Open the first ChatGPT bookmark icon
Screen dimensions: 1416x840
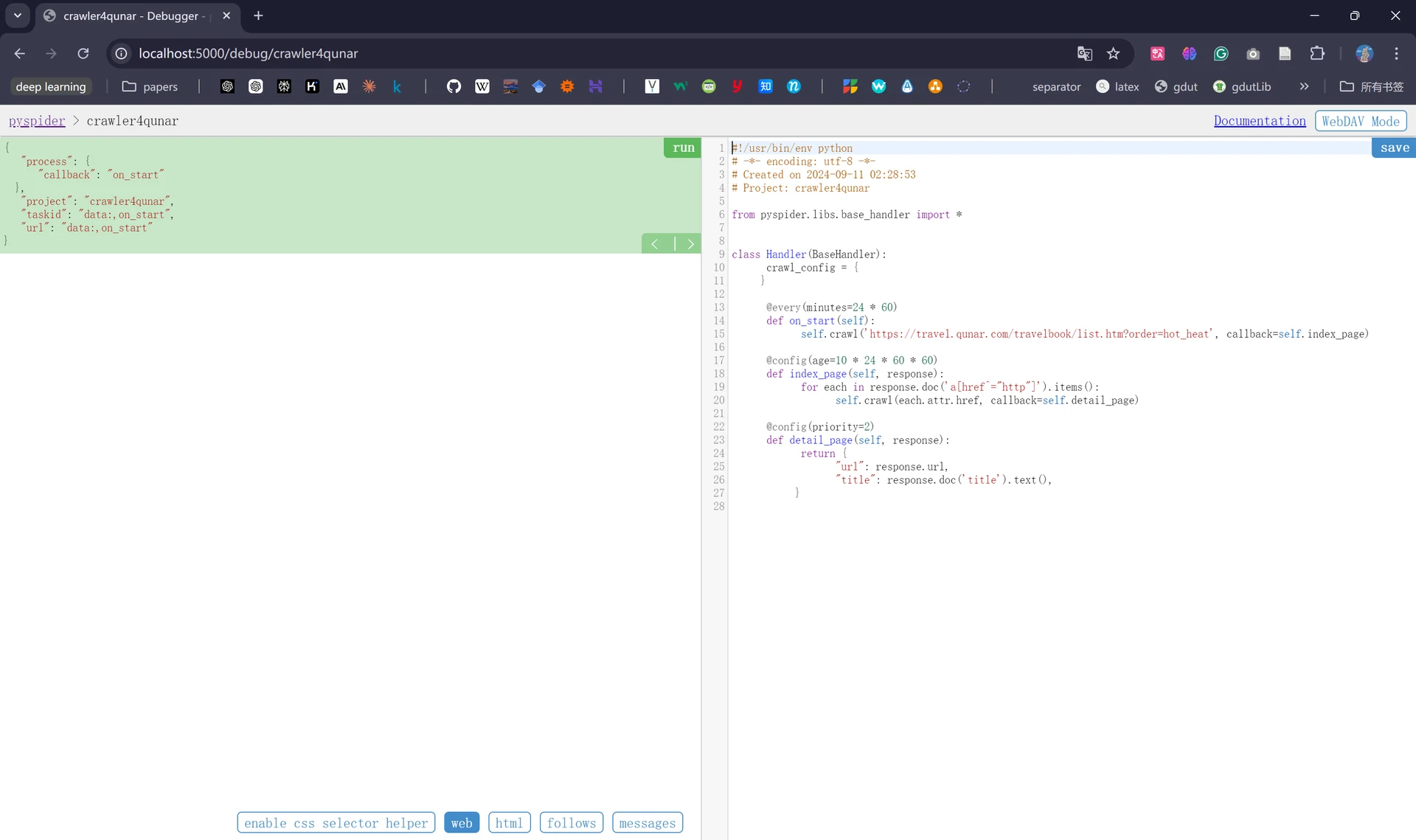[x=227, y=86]
